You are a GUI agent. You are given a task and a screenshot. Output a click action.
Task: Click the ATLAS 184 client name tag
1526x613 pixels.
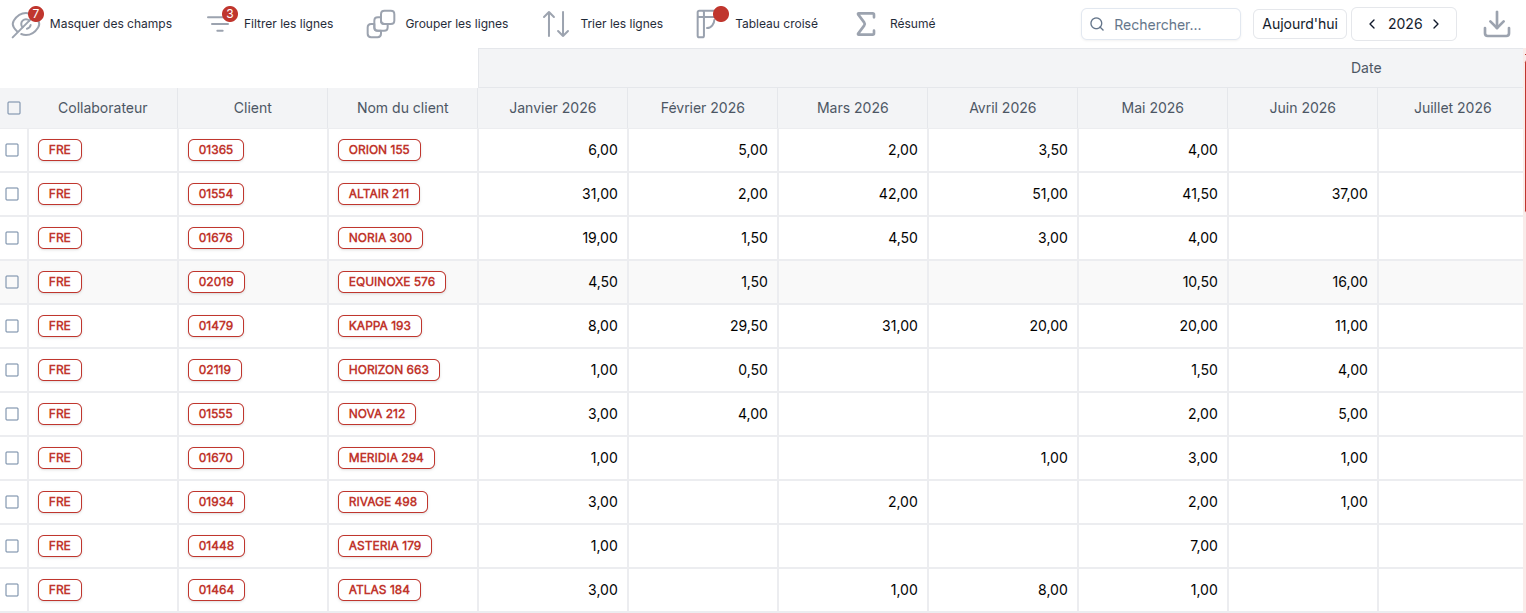click(x=379, y=590)
